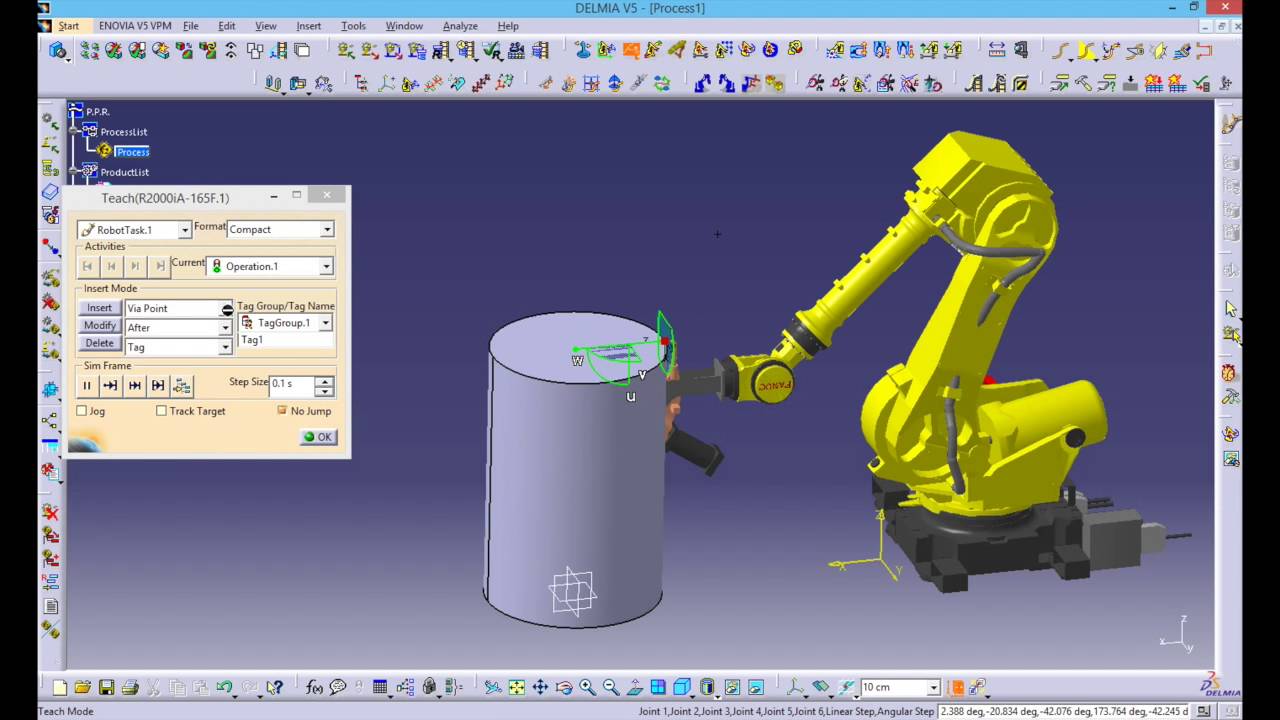The width and height of the screenshot is (1280, 720).
Task: Select the Pan view tool
Action: (x=540, y=687)
